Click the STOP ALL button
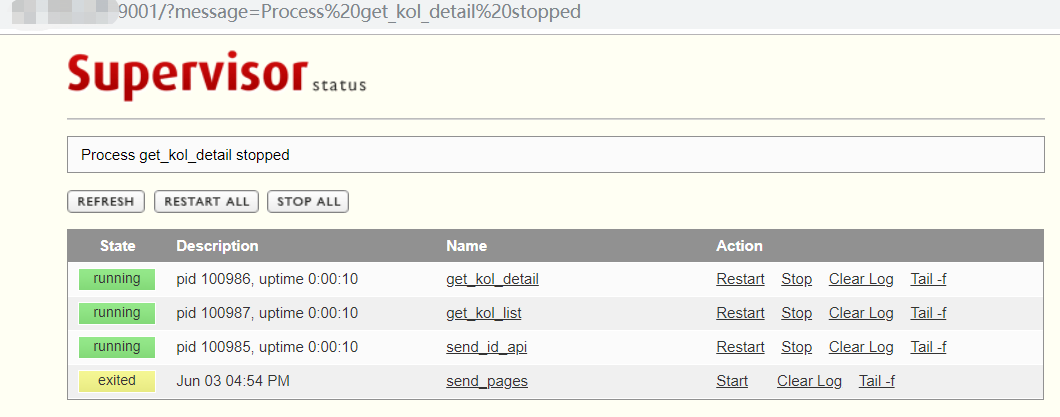Image resolution: width=1060 pixels, height=417 pixels. [308, 201]
